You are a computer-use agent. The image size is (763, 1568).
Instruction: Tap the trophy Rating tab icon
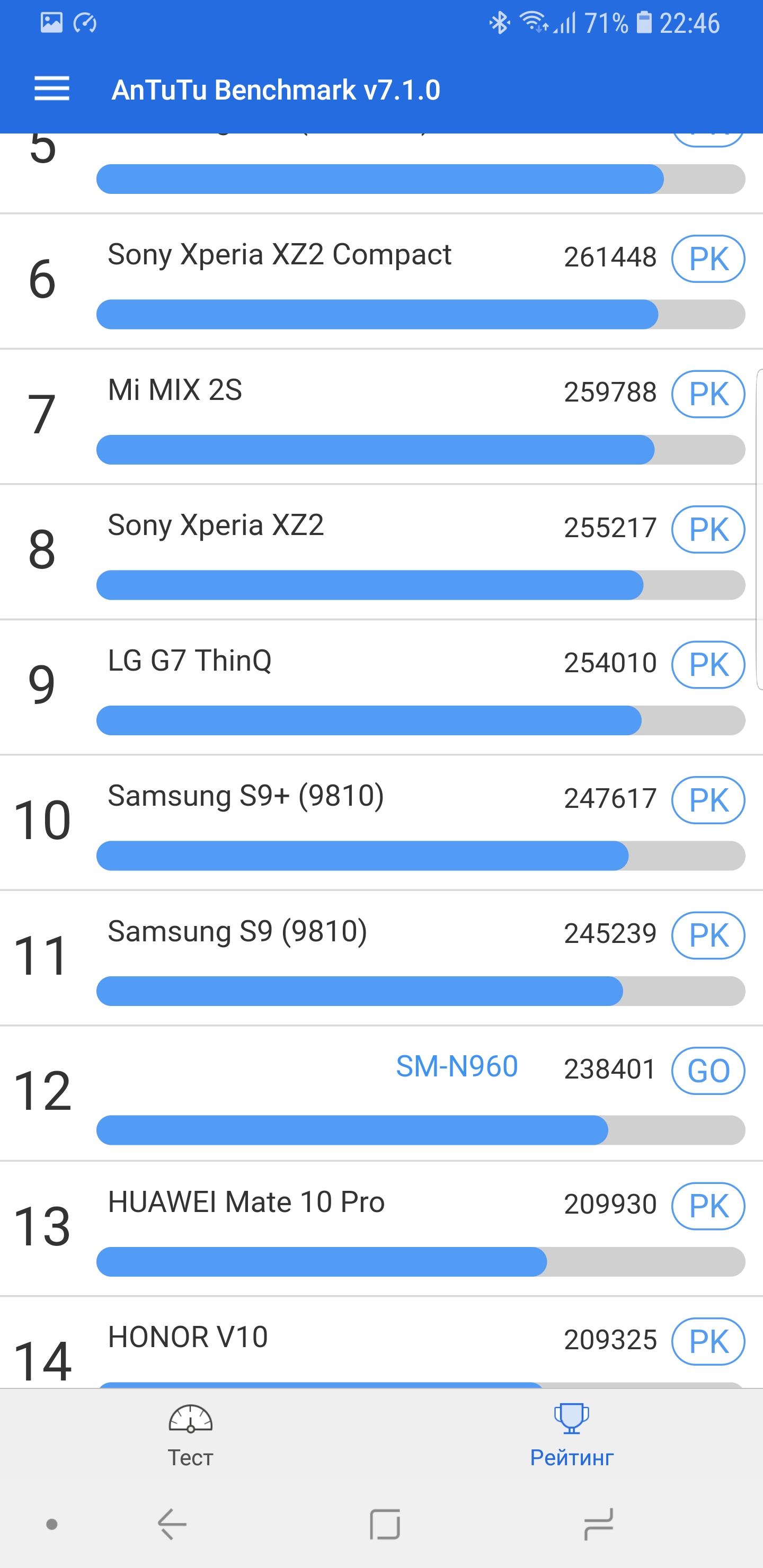571,1419
